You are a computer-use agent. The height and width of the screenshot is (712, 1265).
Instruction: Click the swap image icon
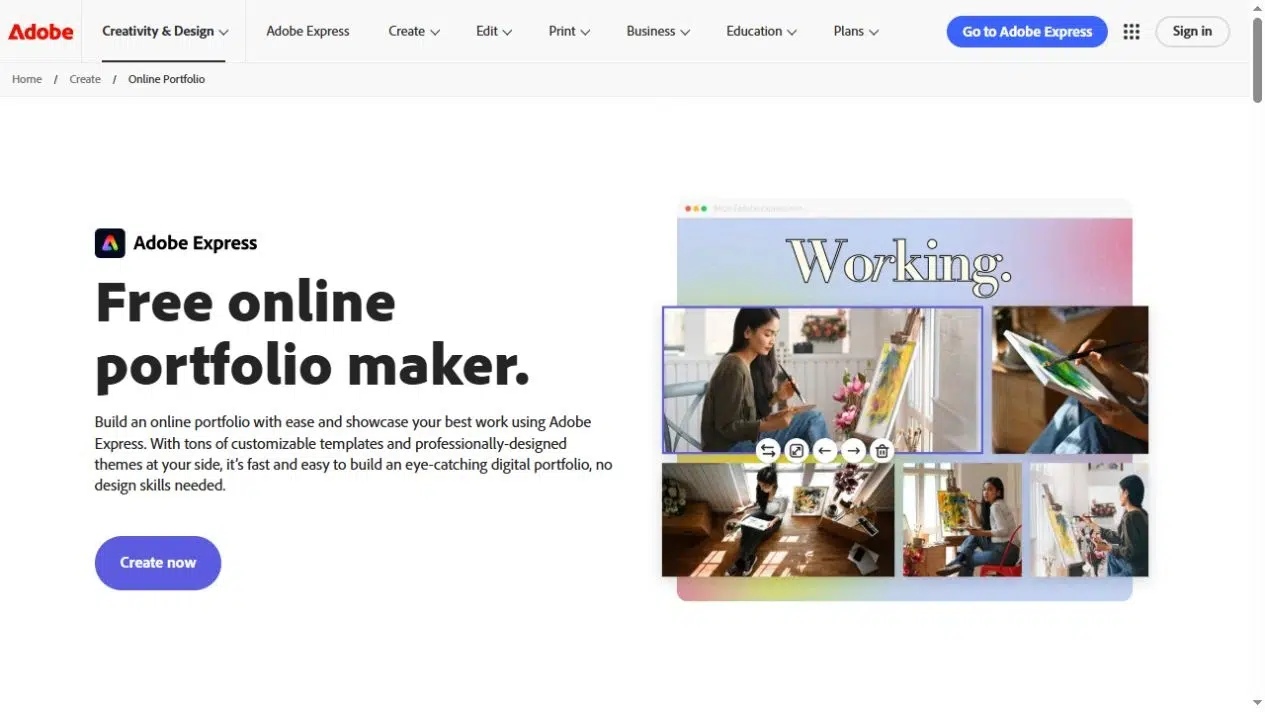[x=768, y=451]
